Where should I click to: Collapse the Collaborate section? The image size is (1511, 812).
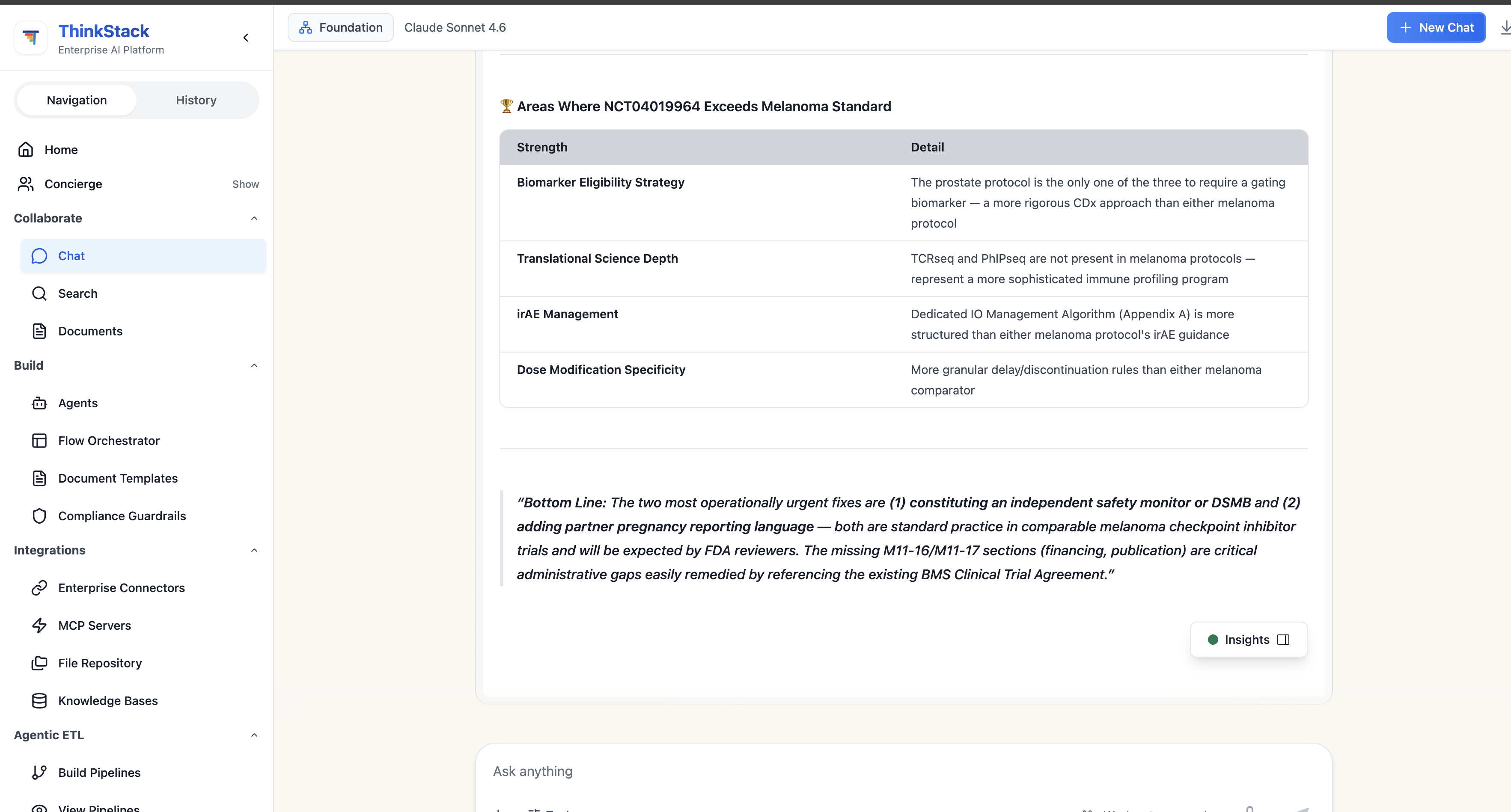[254, 218]
